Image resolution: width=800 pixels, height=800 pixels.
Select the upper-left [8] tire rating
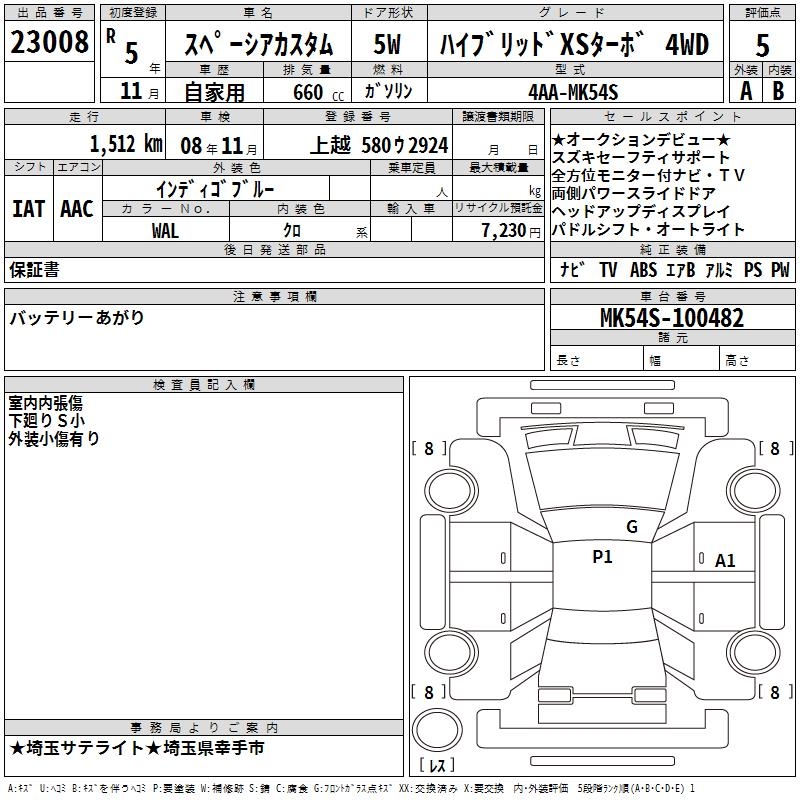pos(429,449)
